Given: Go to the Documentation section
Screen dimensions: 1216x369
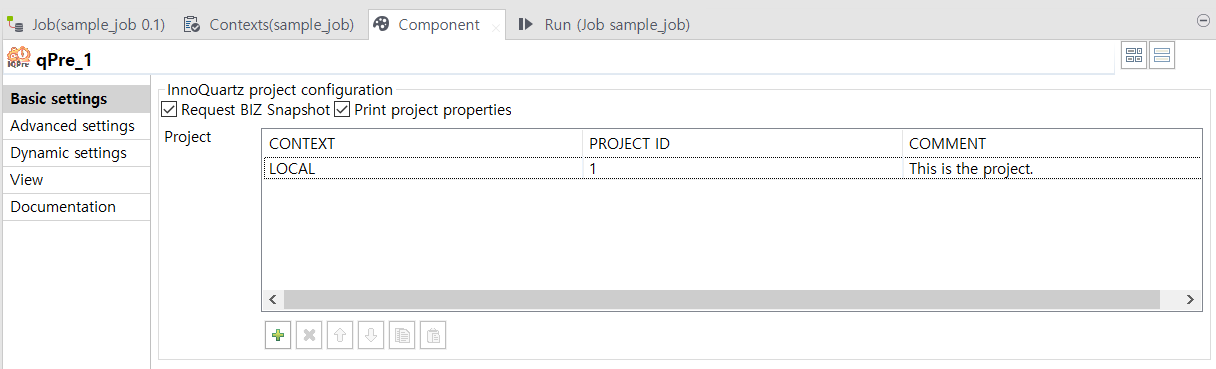Looking at the screenshot, I should coord(76,207).
